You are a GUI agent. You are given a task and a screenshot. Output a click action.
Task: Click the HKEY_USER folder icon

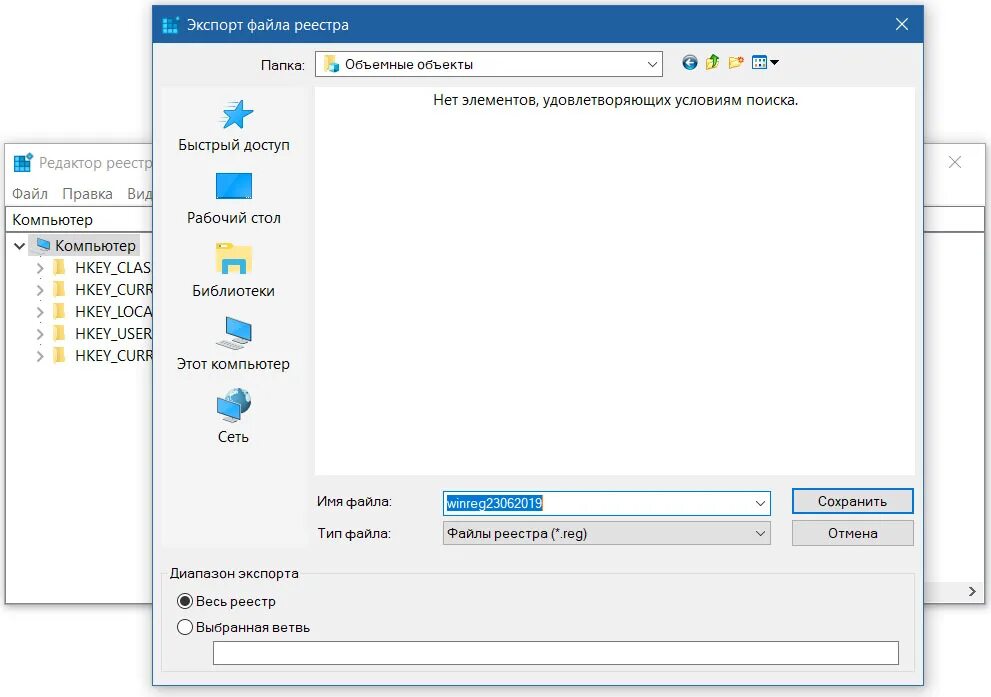tap(59, 334)
